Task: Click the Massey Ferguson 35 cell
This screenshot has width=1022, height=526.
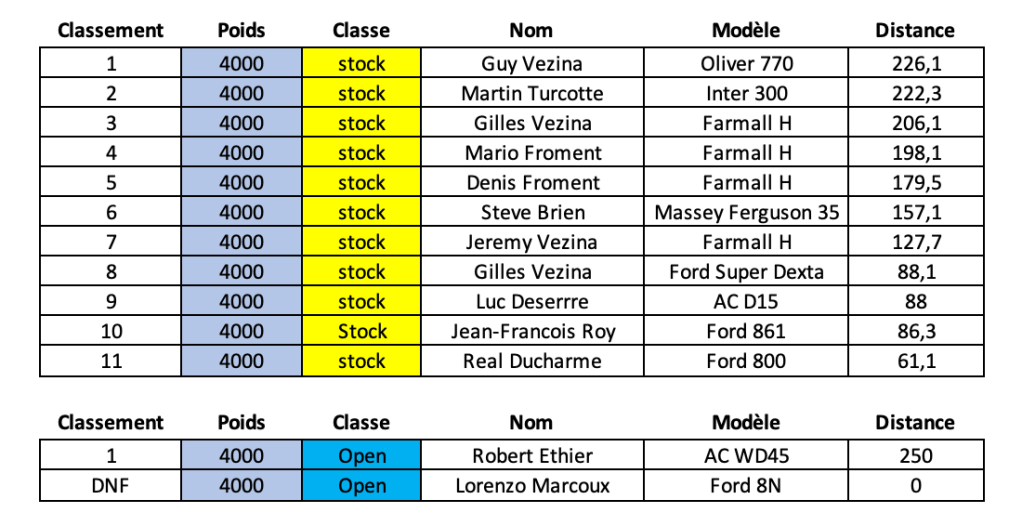Action: [x=746, y=213]
